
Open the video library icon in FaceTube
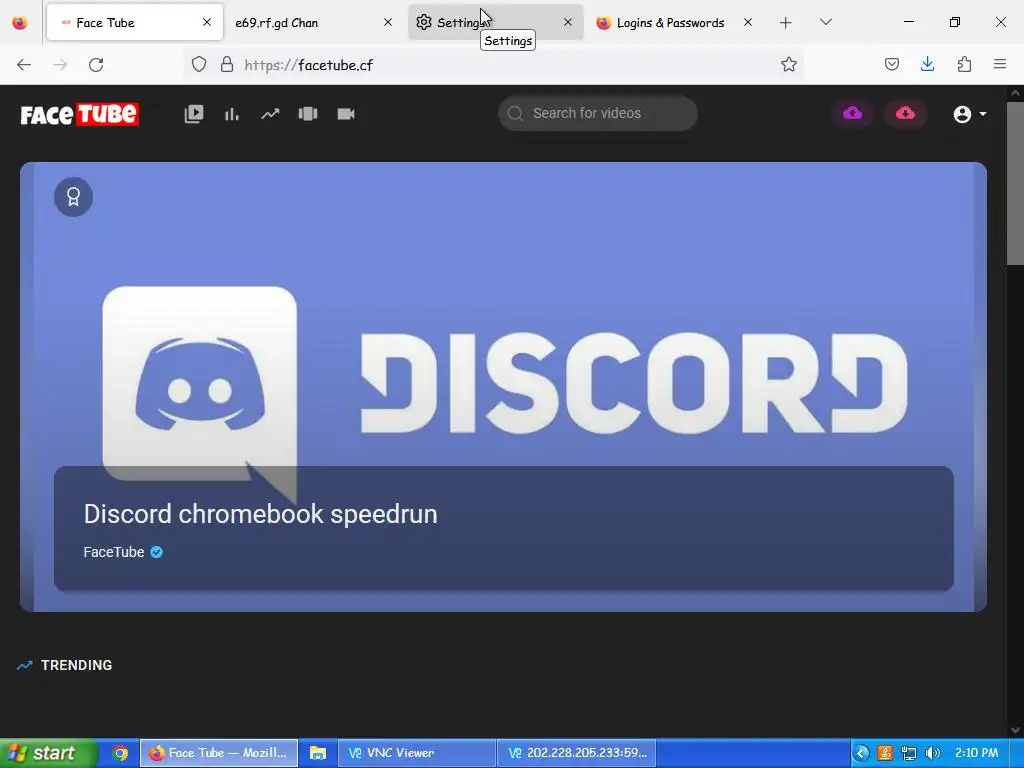(194, 114)
